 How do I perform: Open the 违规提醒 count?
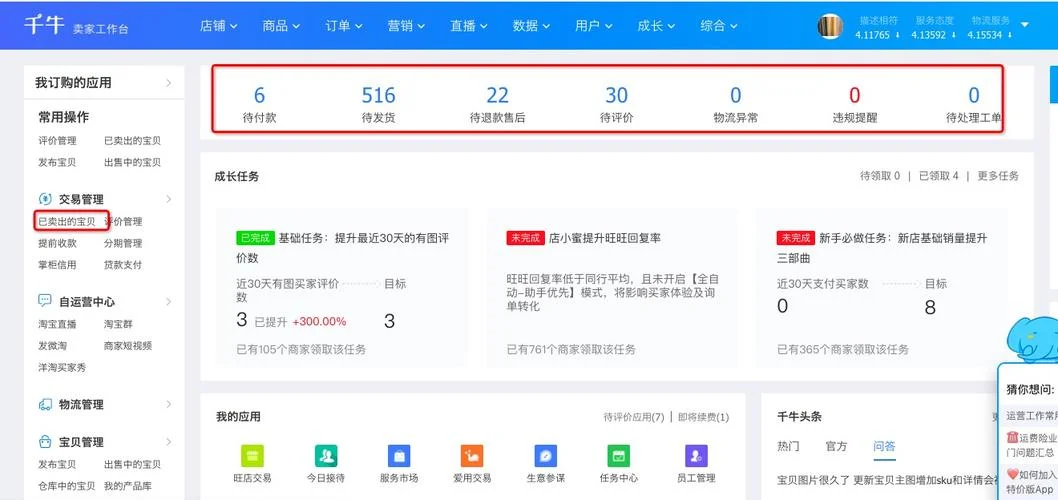coord(855,104)
